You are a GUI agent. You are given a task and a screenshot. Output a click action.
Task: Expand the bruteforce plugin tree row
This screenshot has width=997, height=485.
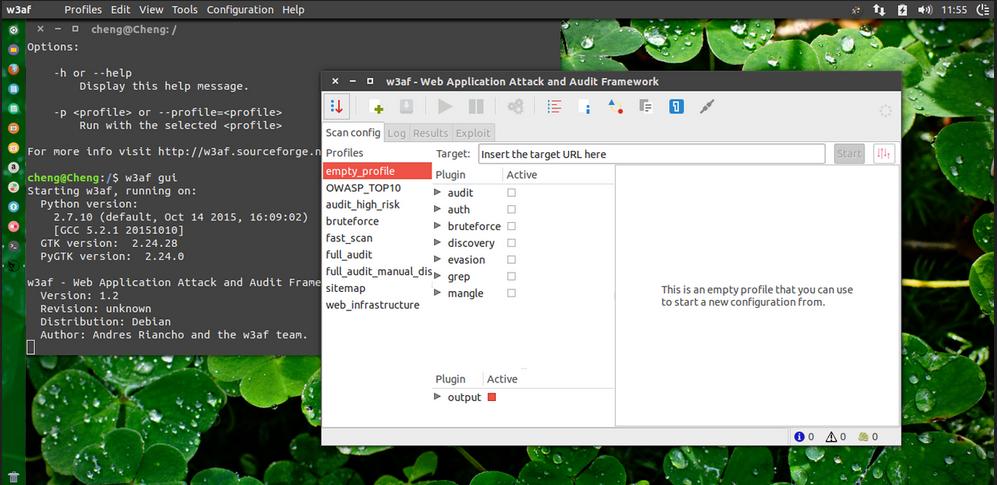tap(437, 226)
